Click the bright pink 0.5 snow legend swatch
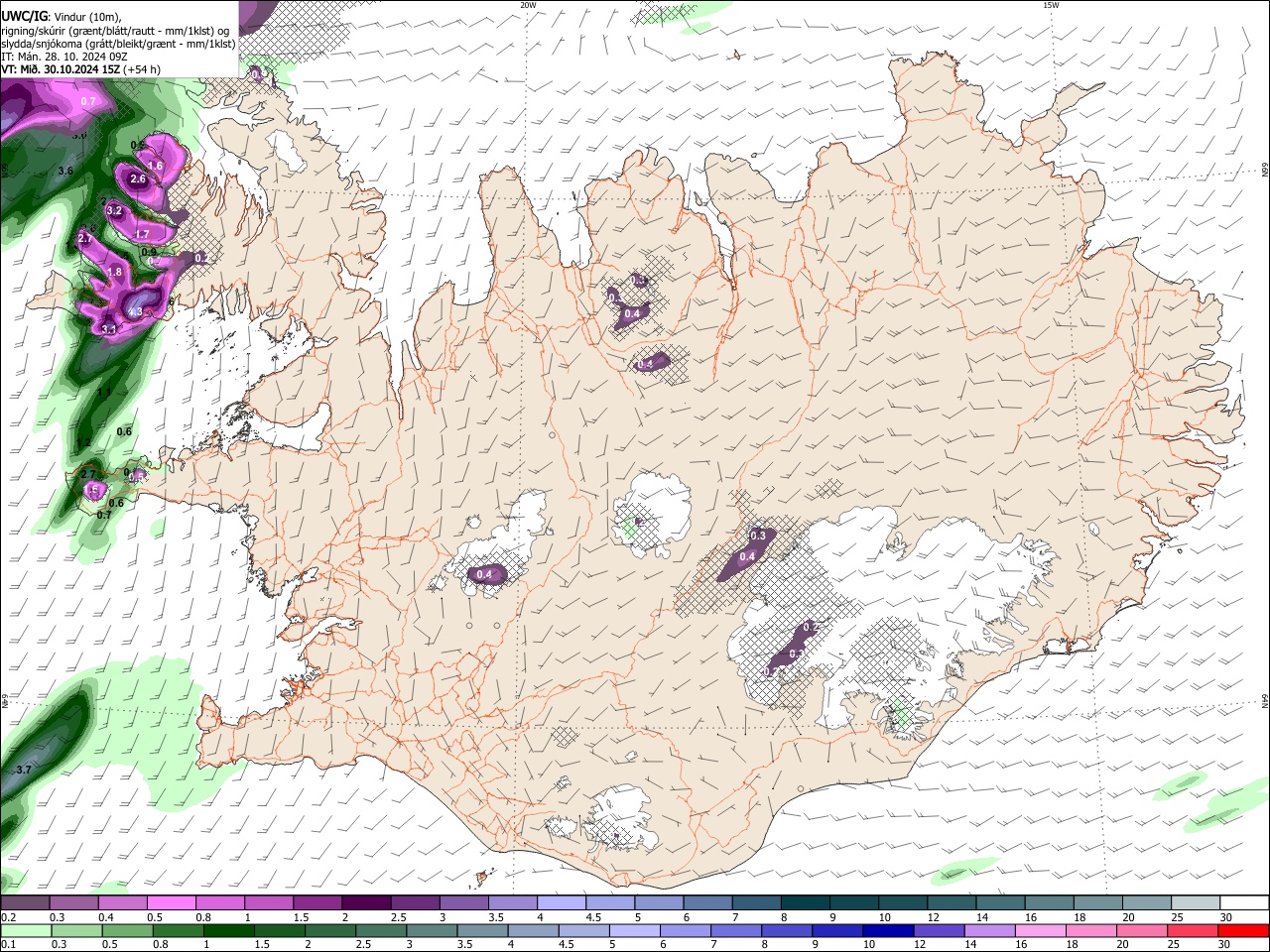 click(x=171, y=903)
